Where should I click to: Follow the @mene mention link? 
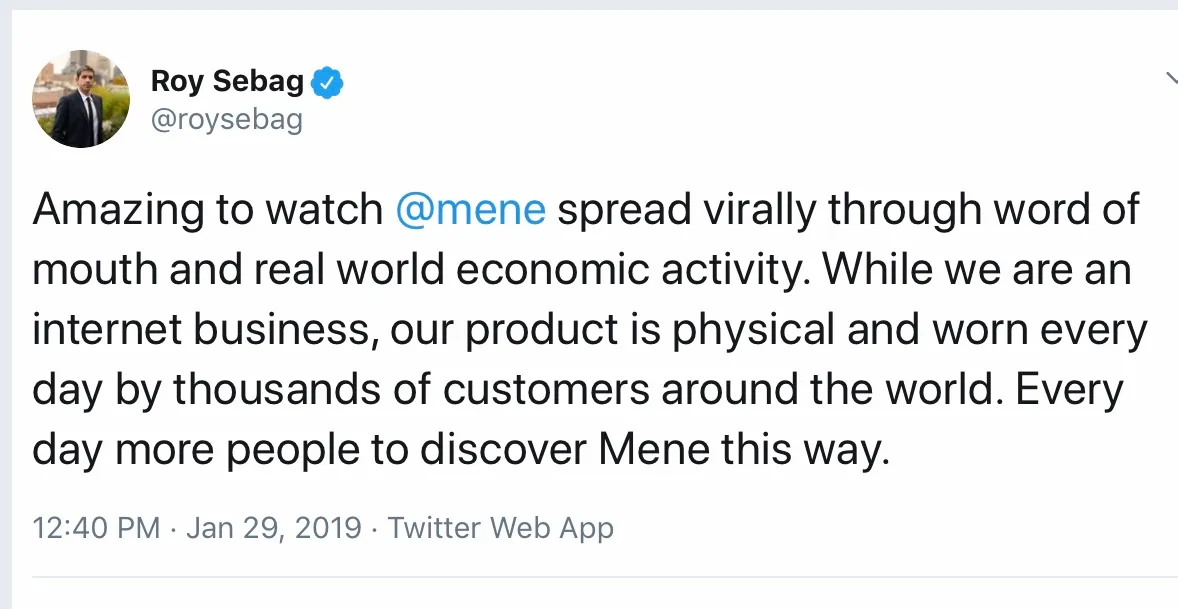[x=470, y=209]
